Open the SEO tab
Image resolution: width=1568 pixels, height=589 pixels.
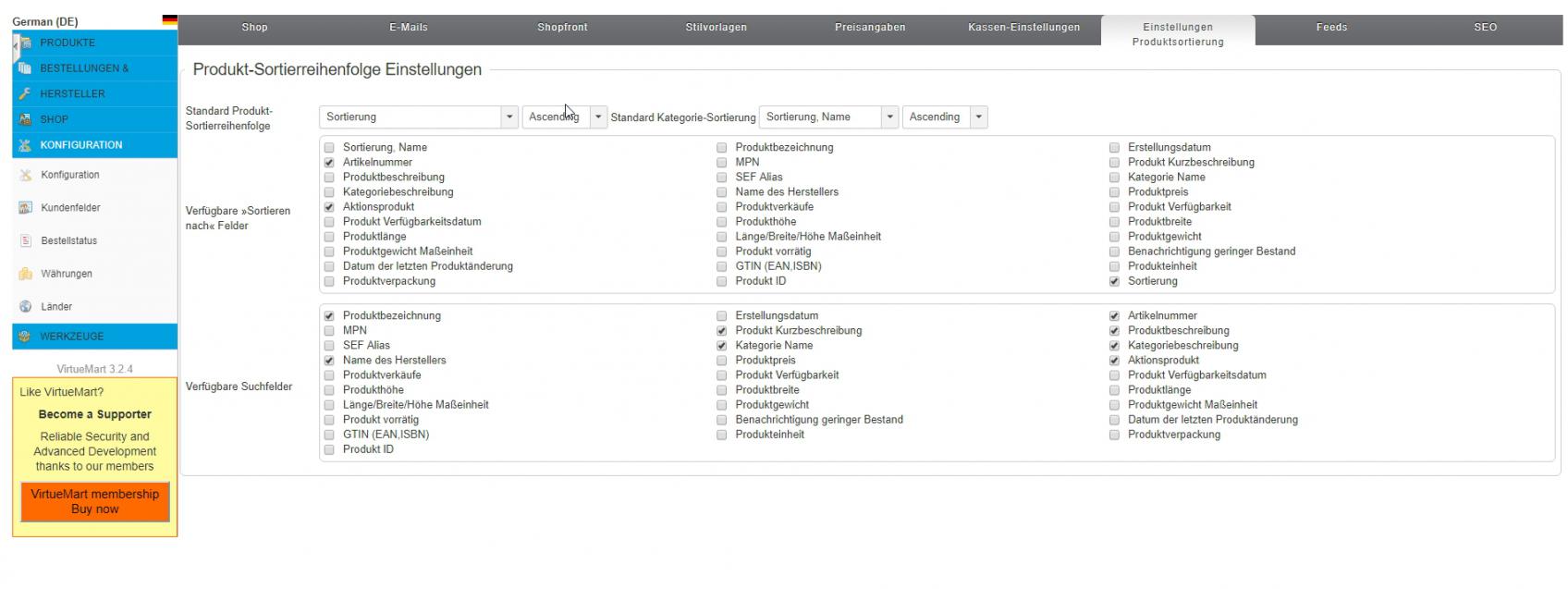click(1485, 28)
